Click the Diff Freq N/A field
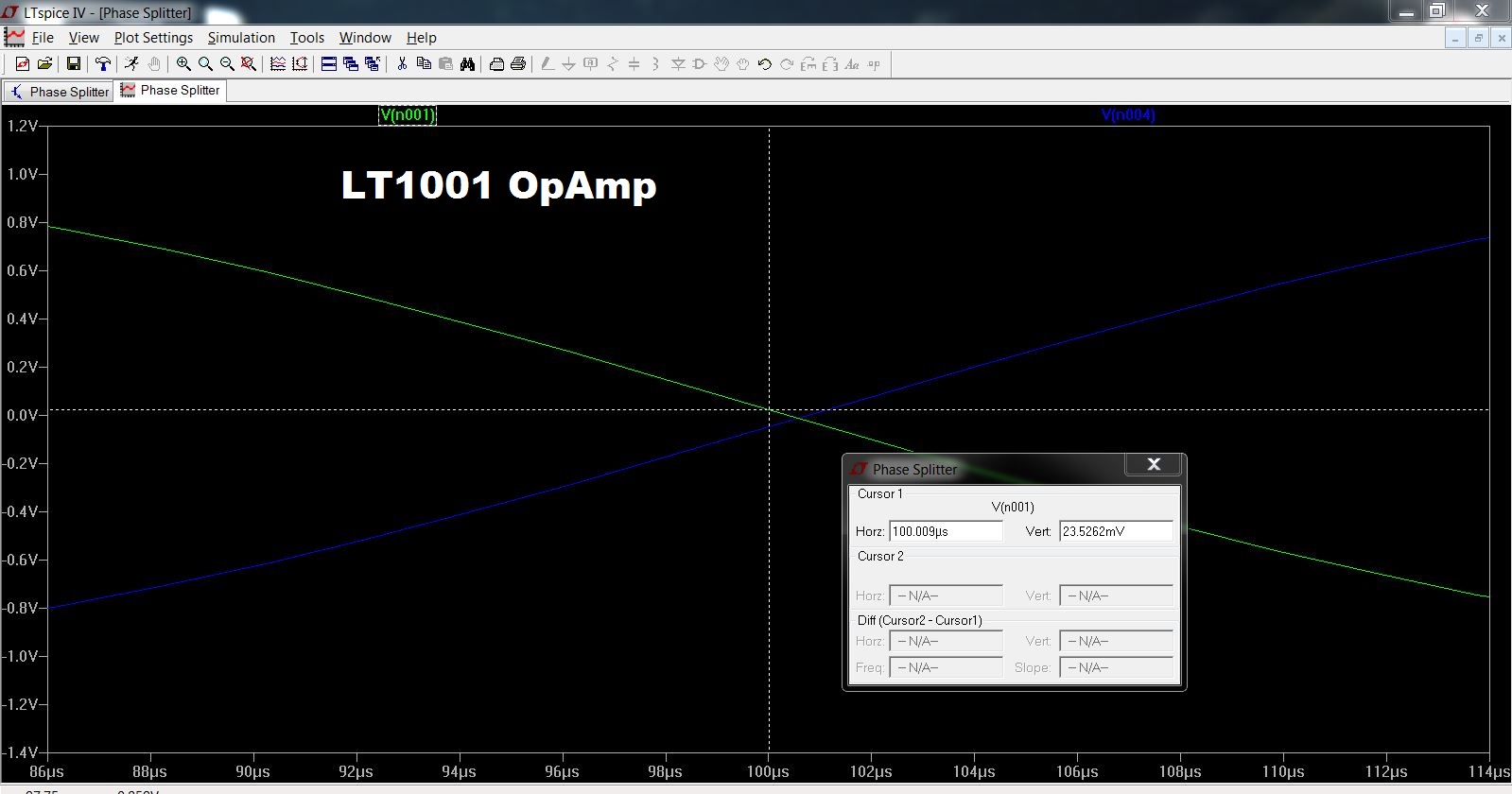Image resolution: width=1512 pixels, height=794 pixels. click(946, 667)
